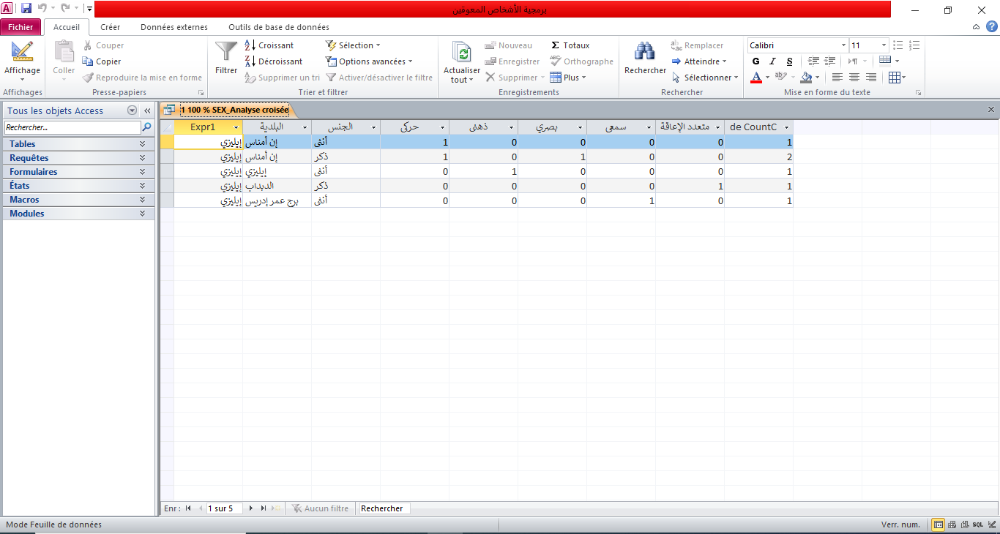Image resolution: width=1000 pixels, height=534 pixels.
Task: Expand the Formulaires group
Action: pos(78,172)
